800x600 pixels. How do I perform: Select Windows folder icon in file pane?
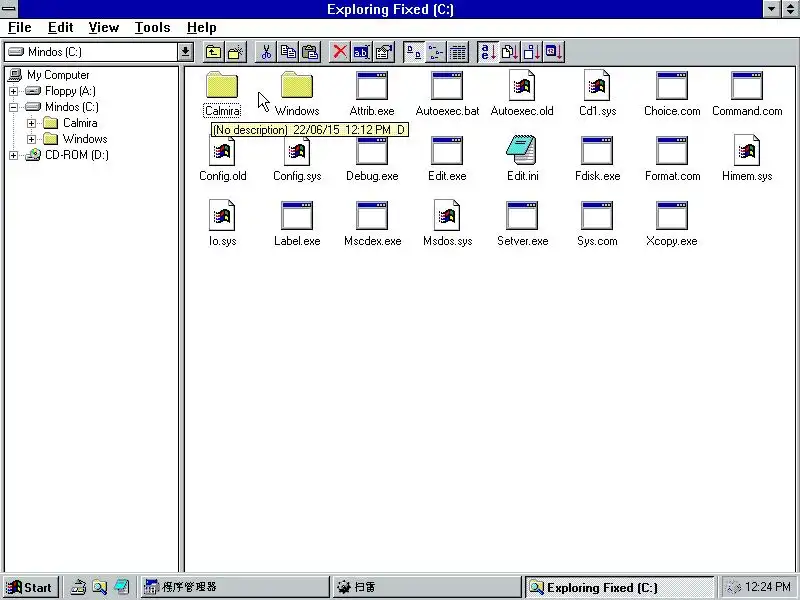click(x=297, y=85)
